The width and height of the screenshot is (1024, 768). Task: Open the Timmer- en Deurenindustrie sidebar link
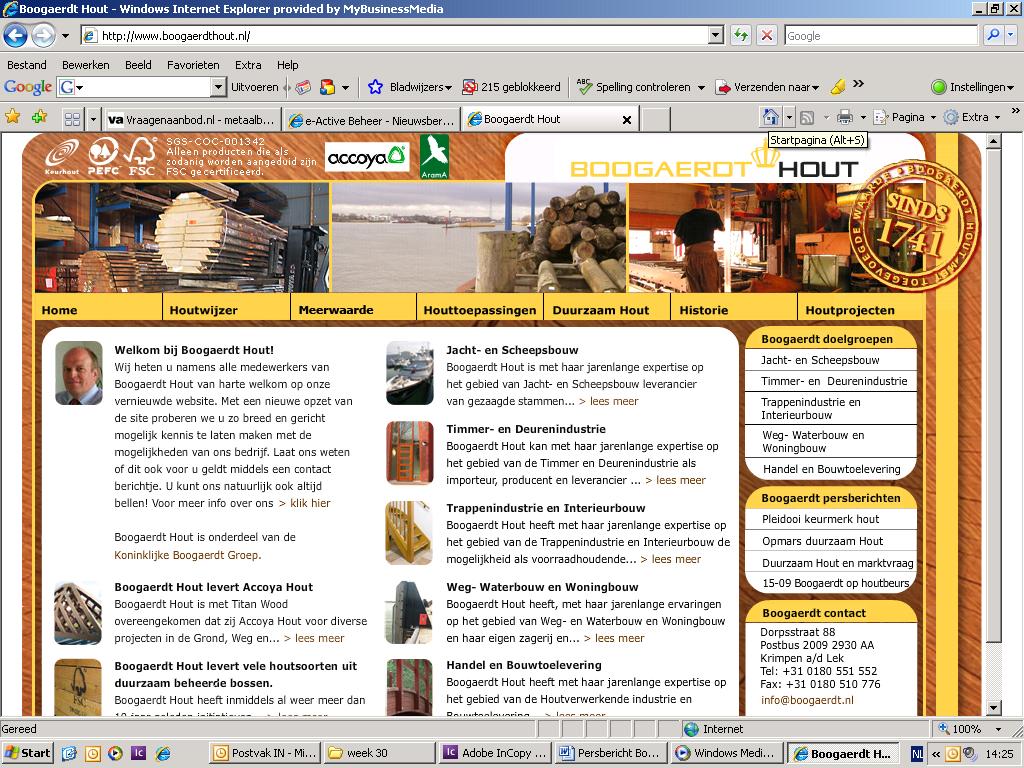[x=834, y=381]
